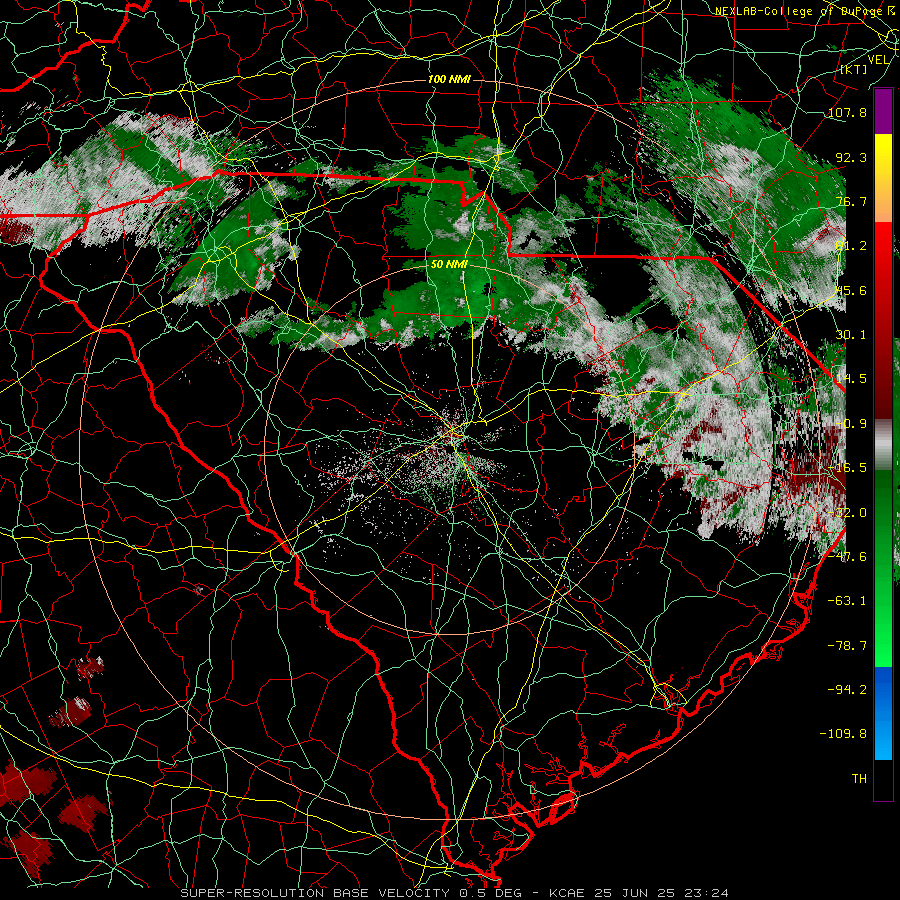
Task: Click the -32.0 scale value
Action: [847, 513]
